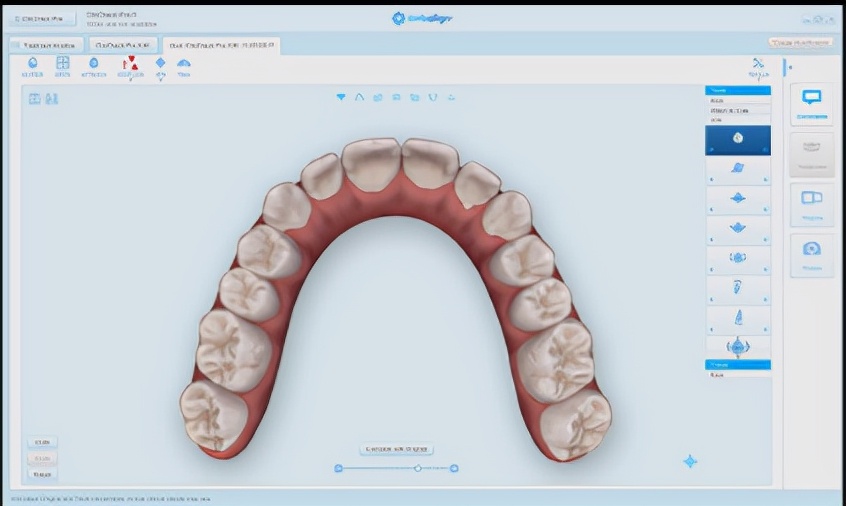This screenshot has height=506, width=846.
Task: Select the grid icon in the top toolbar
Action: [x=62, y=64]
